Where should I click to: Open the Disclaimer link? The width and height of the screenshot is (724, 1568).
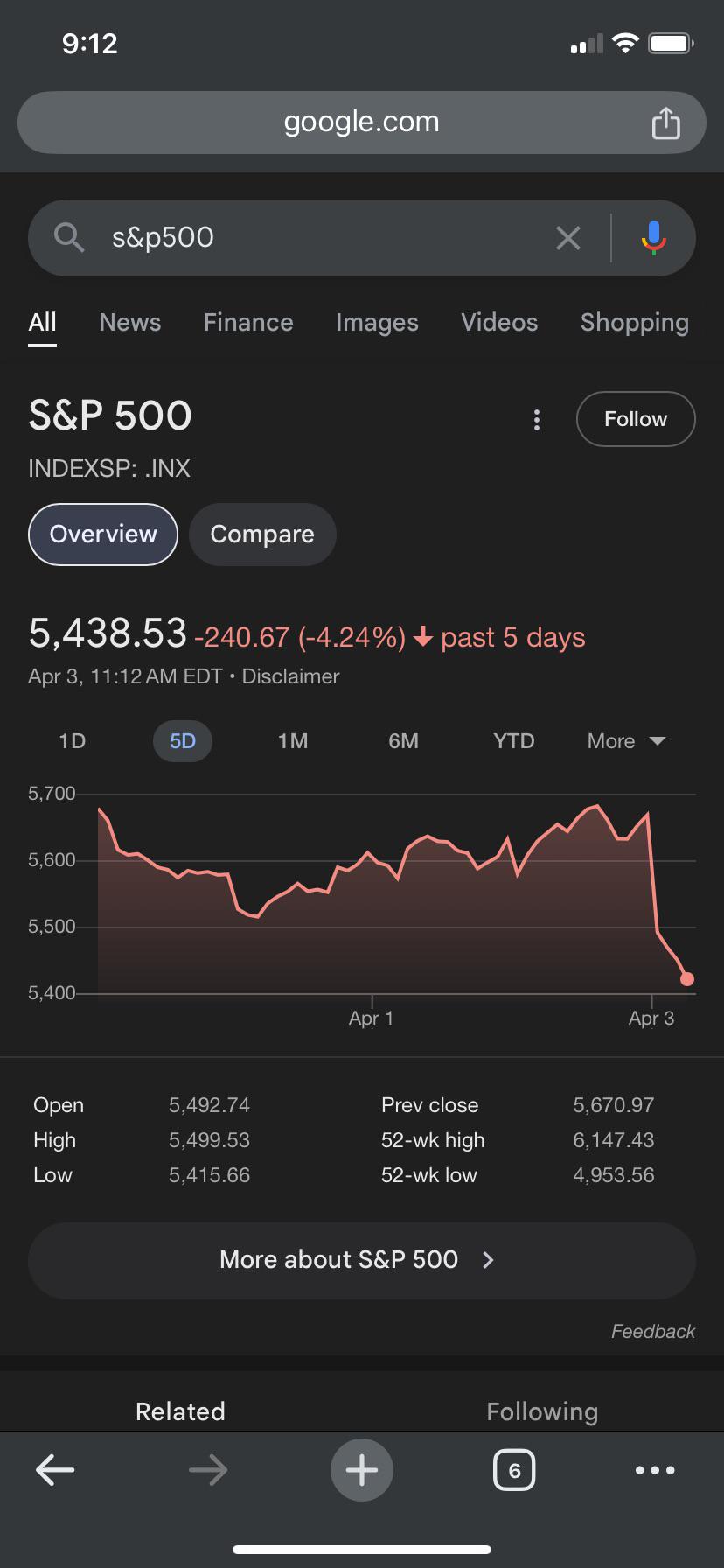tap(290, 676)
